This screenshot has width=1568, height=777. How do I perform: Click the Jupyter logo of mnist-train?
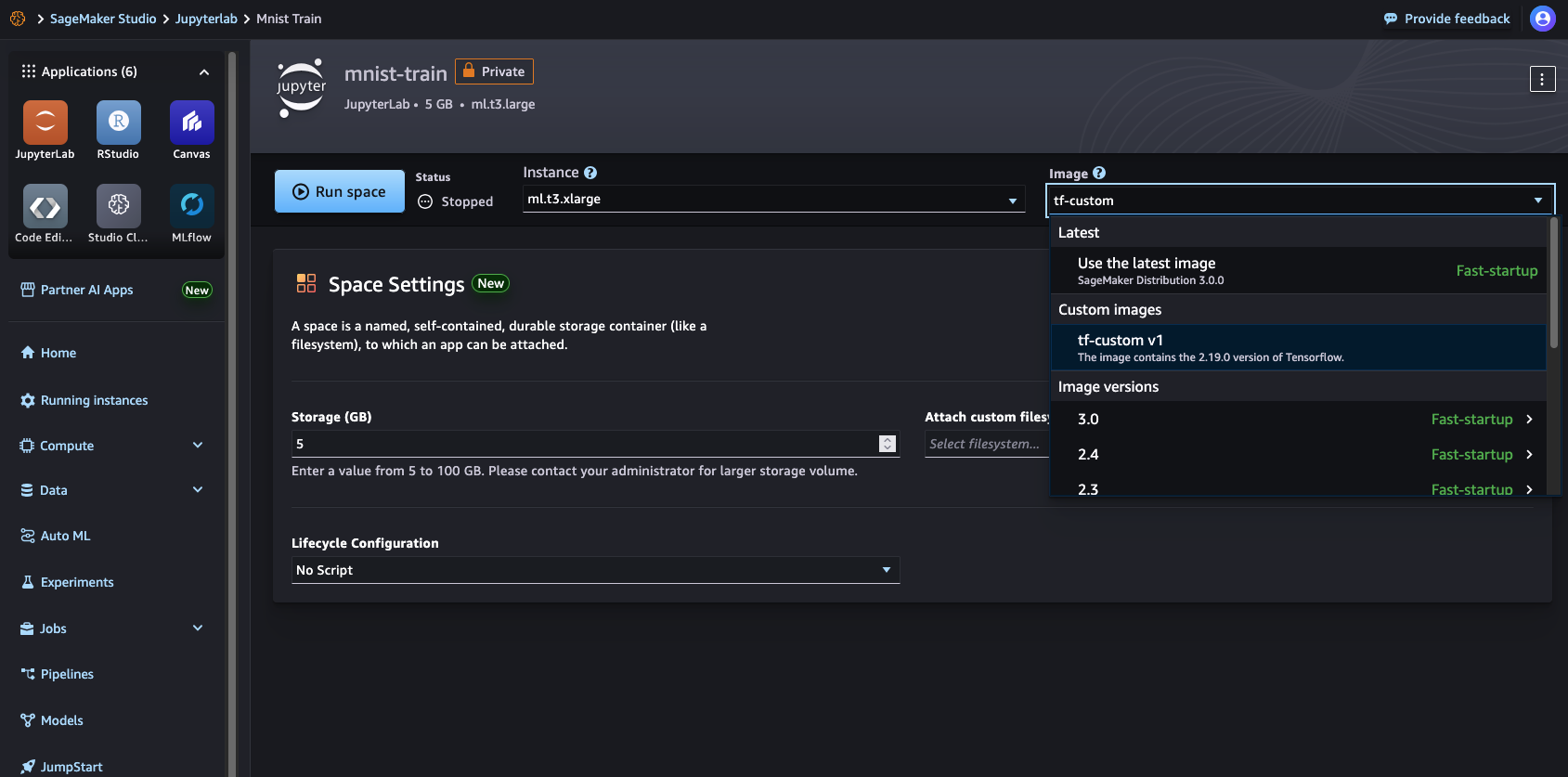[302, 88]
